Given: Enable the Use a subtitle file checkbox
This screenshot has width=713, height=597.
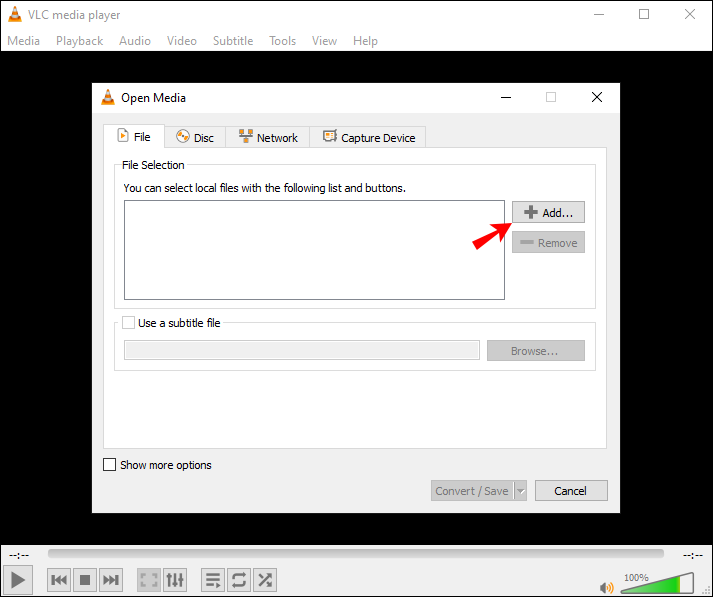Looking at the screenshot, I should click(x=128, y=323).
